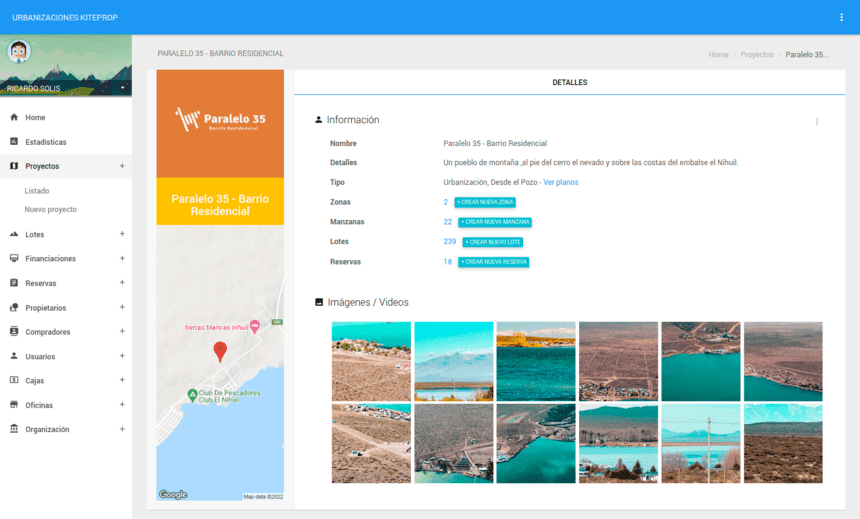Click the Crear Nueva Zona button
This screenshot has width=860, height=519.
(485, 202)
